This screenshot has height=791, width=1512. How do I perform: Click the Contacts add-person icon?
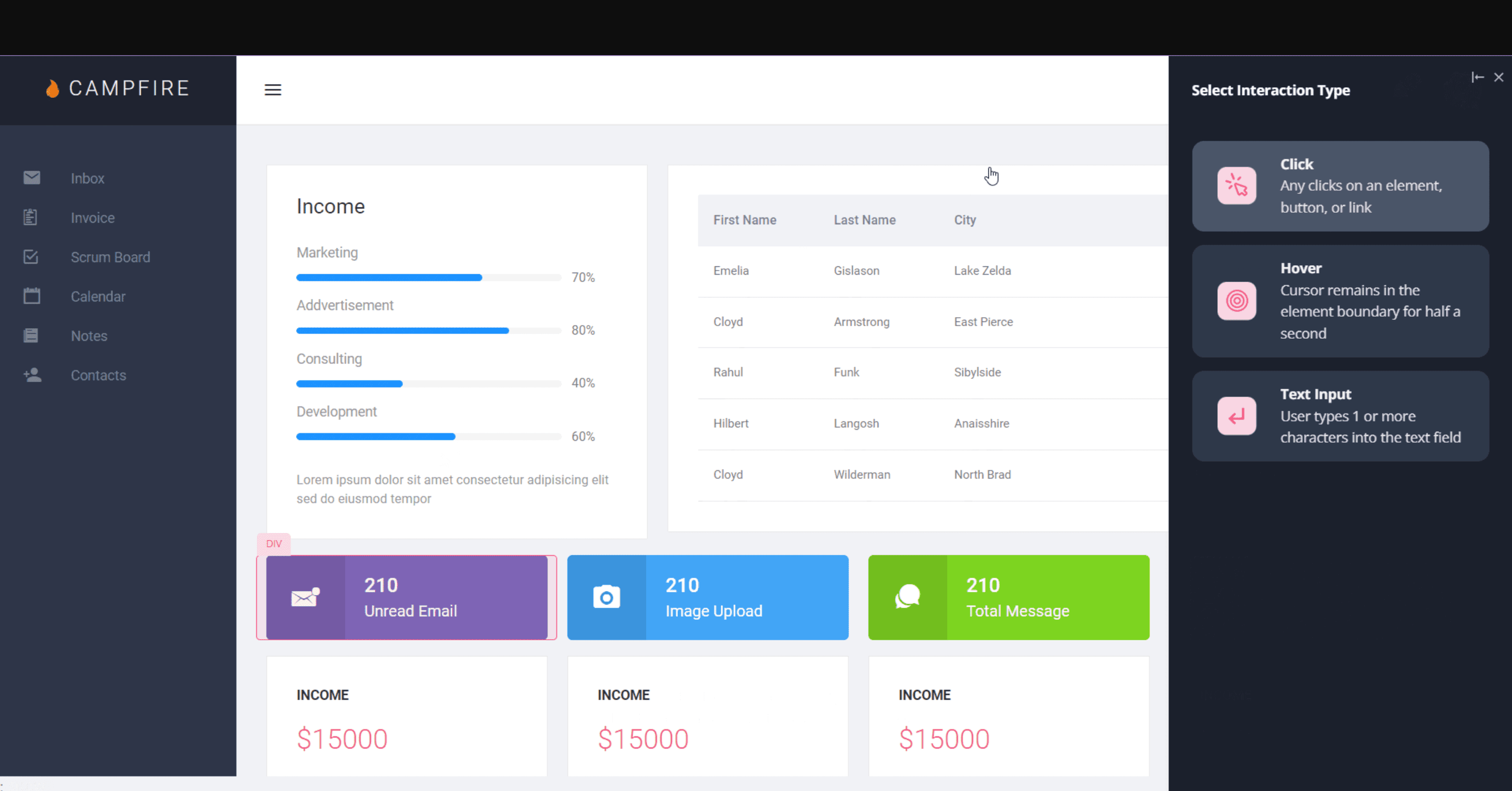click(x=32, y=375)
